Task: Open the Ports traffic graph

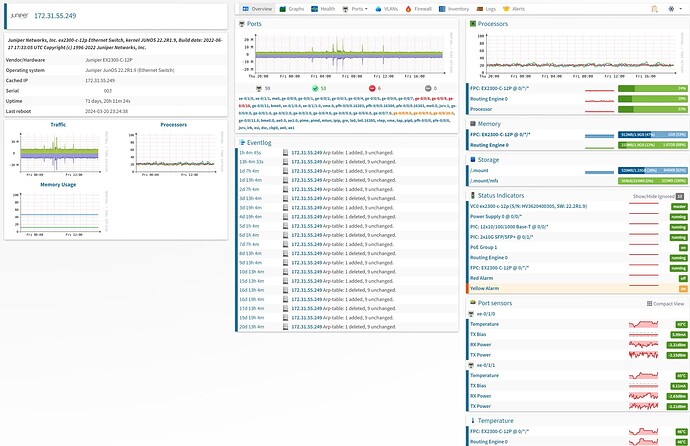Action: point(346,56)
